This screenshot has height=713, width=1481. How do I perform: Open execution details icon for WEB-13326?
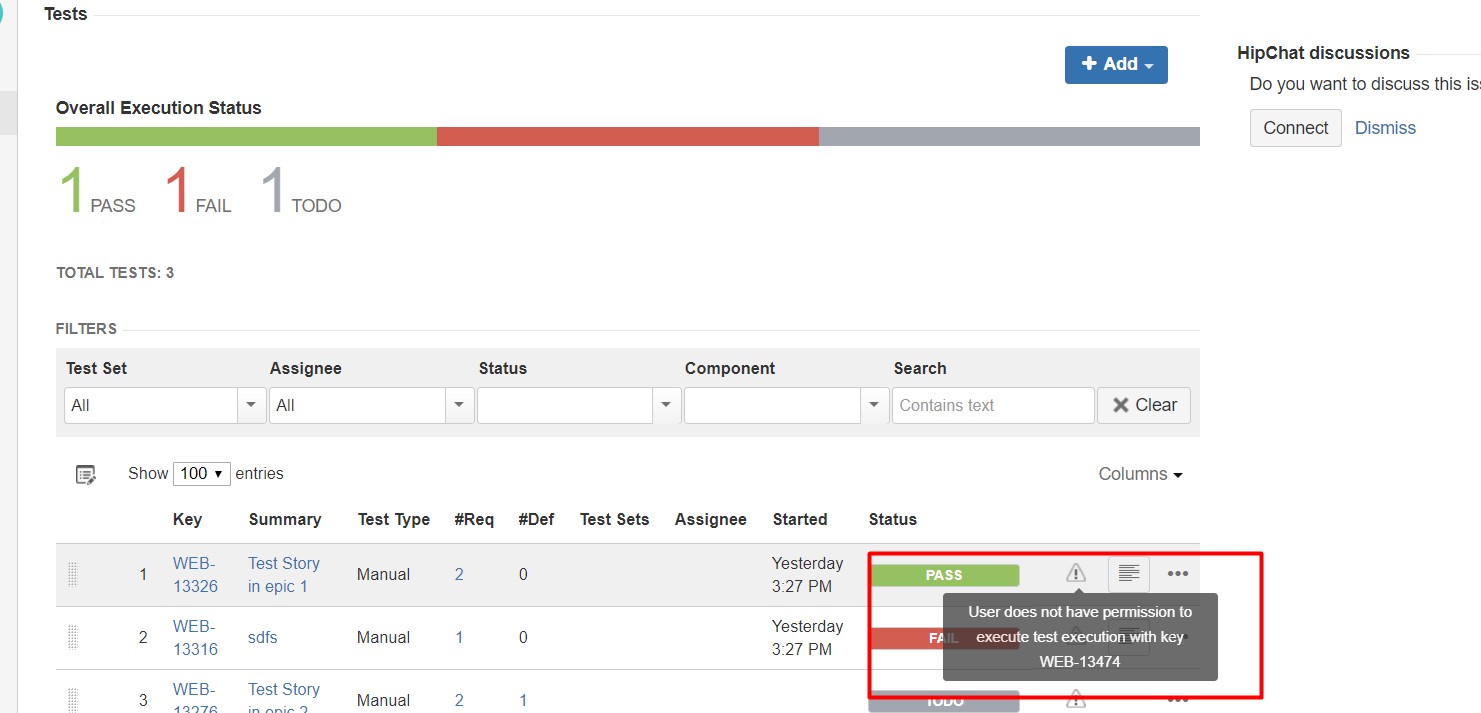pyautogui.click(x=1128, y=574)
